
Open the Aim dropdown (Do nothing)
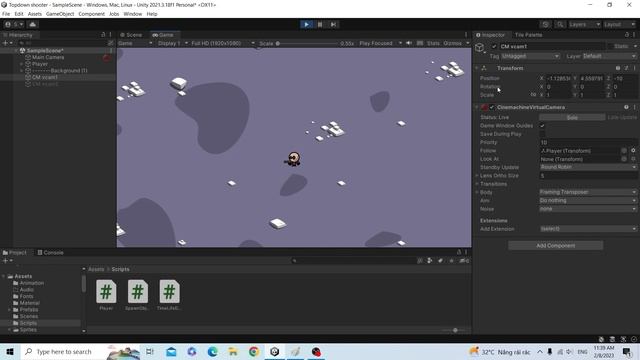(588, 201)
